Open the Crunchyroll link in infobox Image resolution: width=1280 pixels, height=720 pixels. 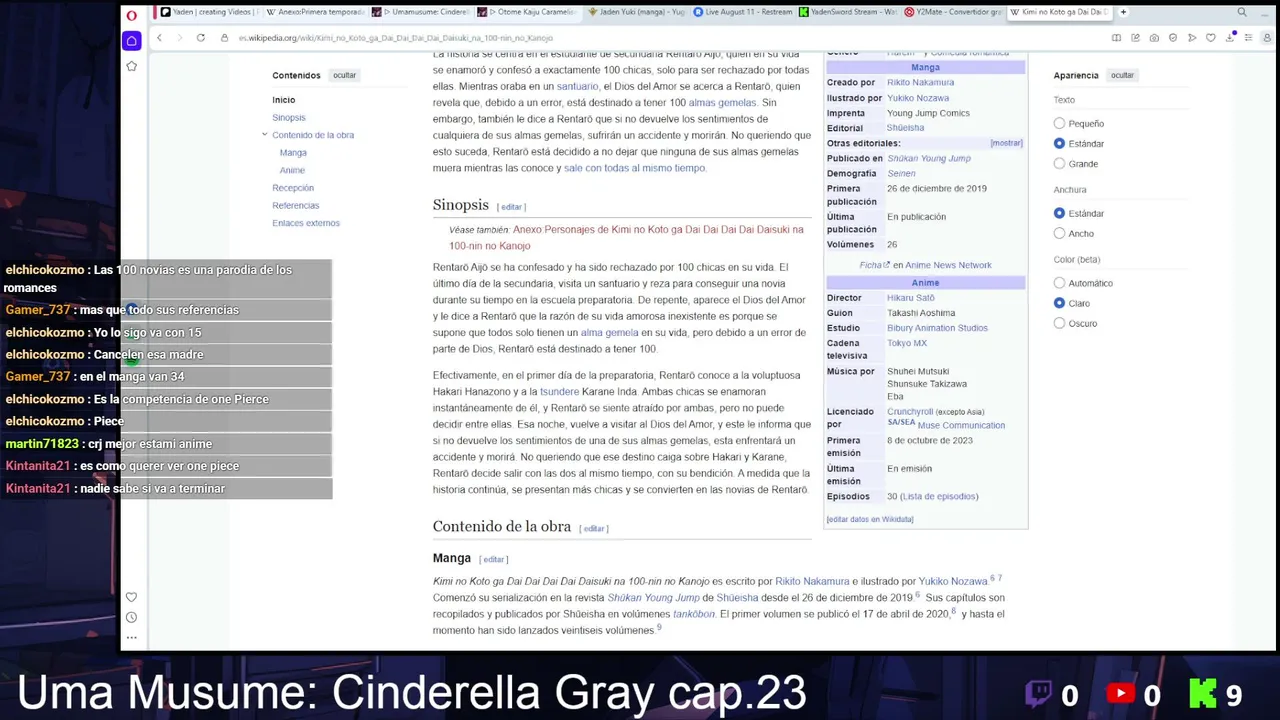[910, 412]
